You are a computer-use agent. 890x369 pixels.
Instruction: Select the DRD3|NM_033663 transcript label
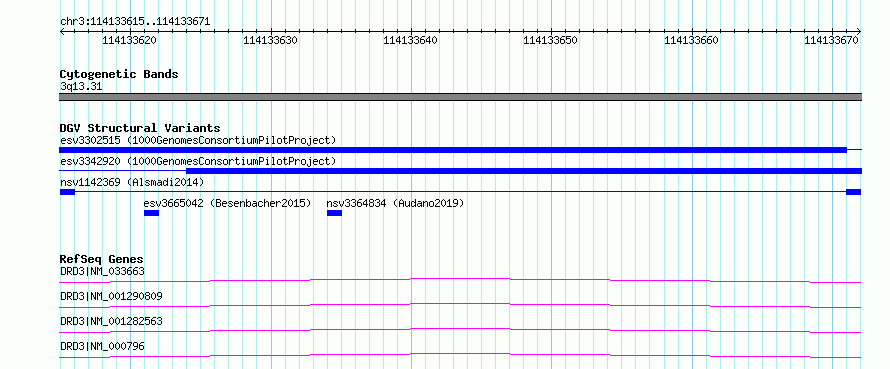pyautogui.click(x=102, y=271)
